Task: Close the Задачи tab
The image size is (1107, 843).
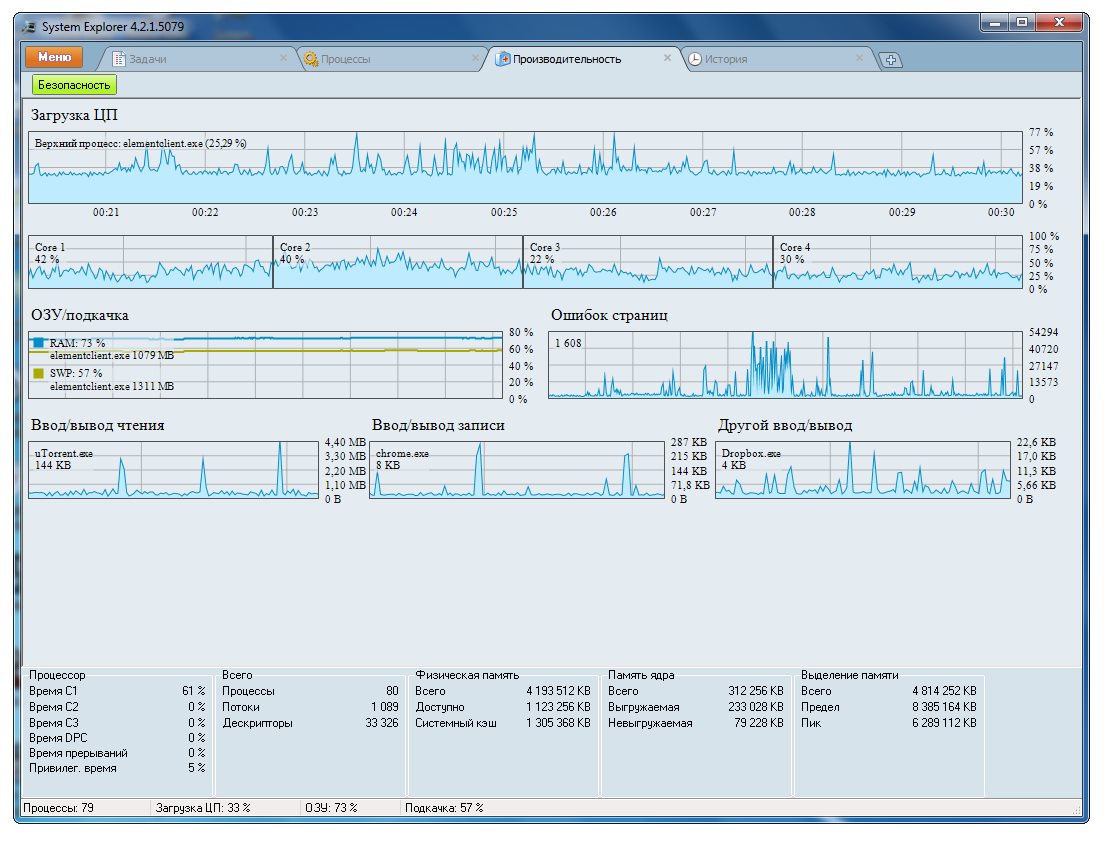Action: pos(284,58)
